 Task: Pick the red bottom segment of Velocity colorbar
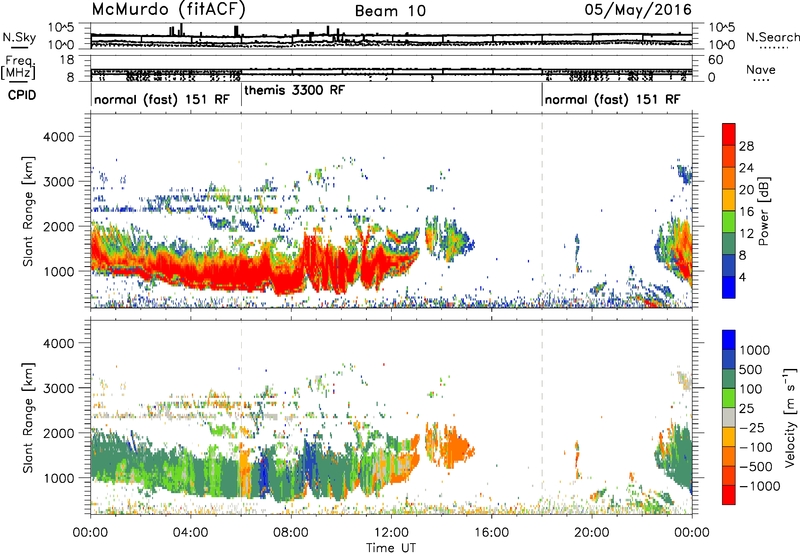click(729, 495)
